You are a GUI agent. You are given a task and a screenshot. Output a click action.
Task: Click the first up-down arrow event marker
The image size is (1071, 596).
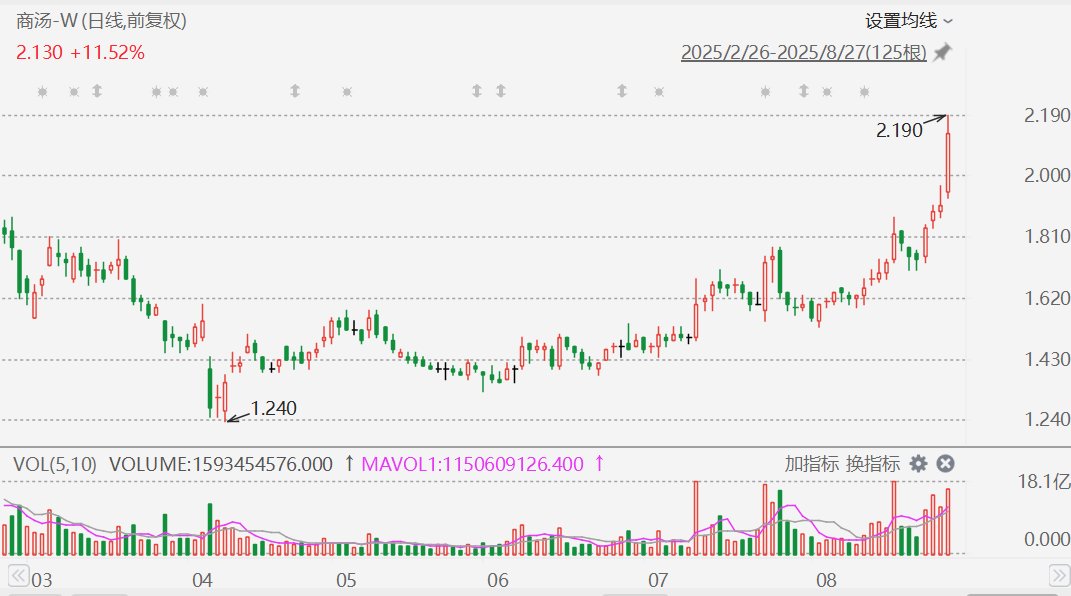[97, 92]
